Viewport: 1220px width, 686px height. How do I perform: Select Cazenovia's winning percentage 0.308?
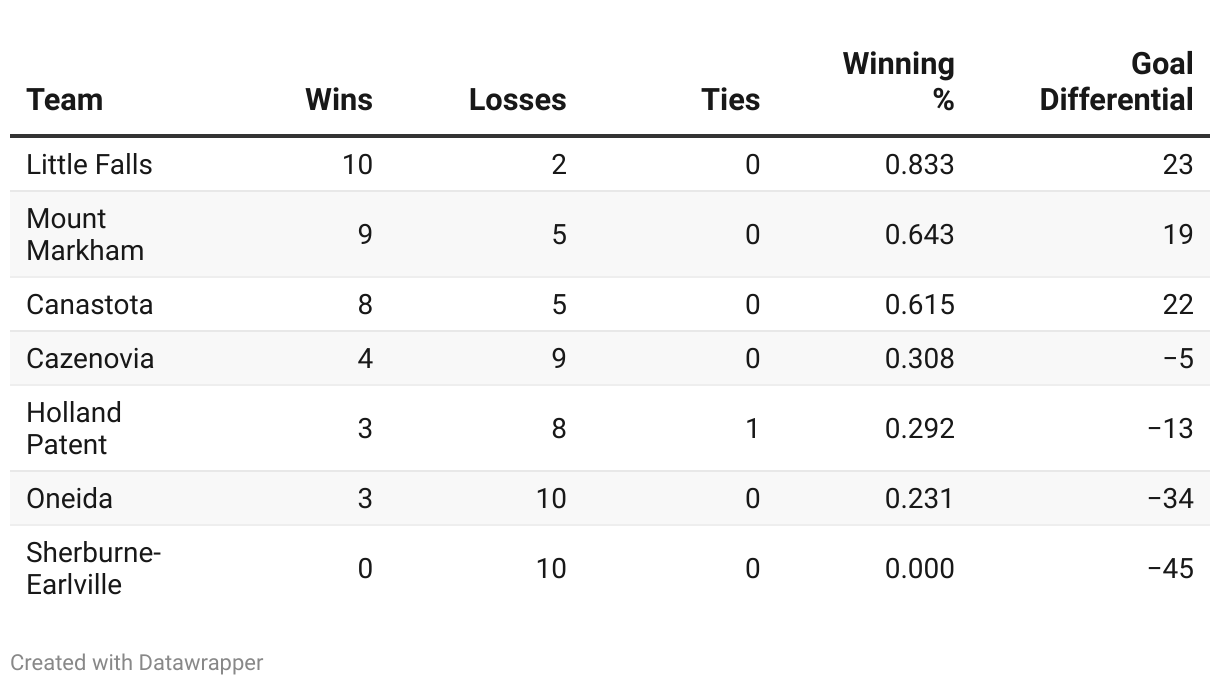click(919, 358)
